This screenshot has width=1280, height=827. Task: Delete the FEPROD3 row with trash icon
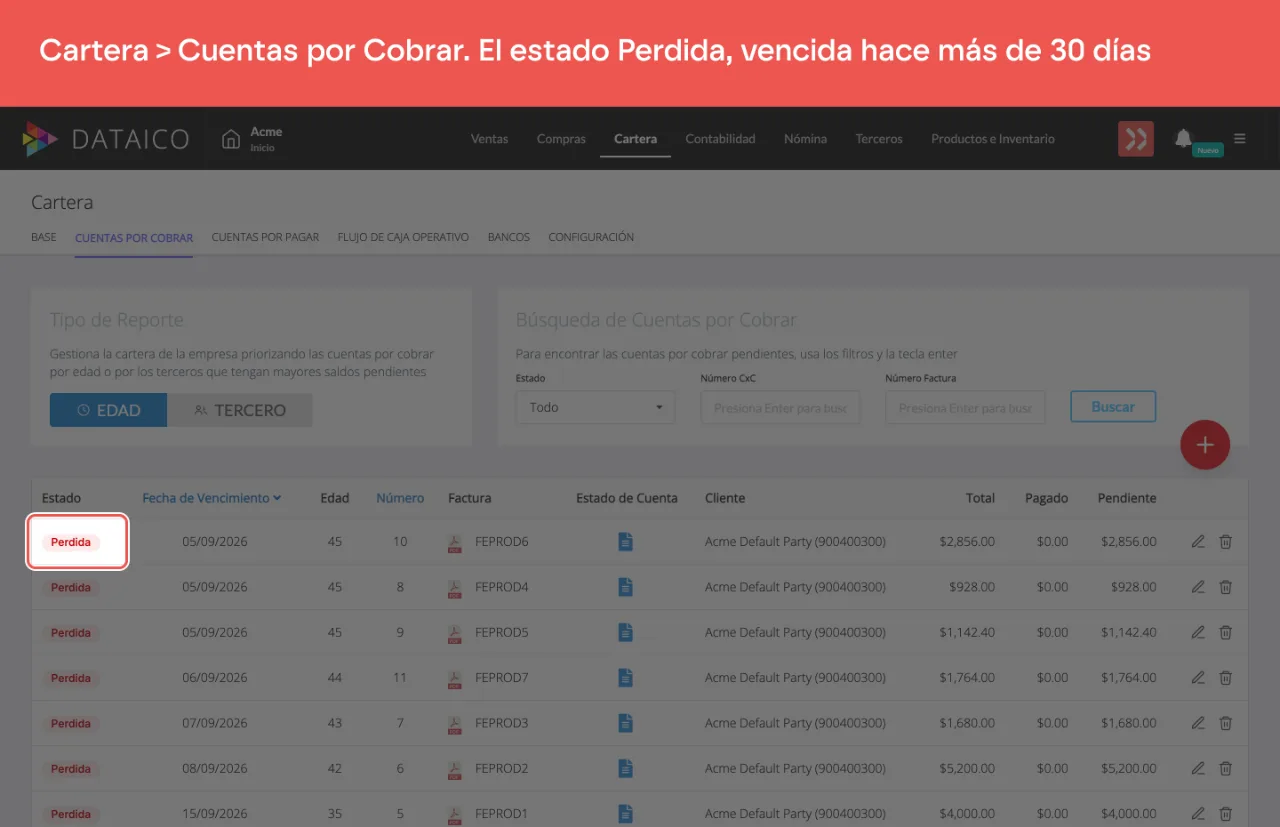click(x=1225, y=723)
